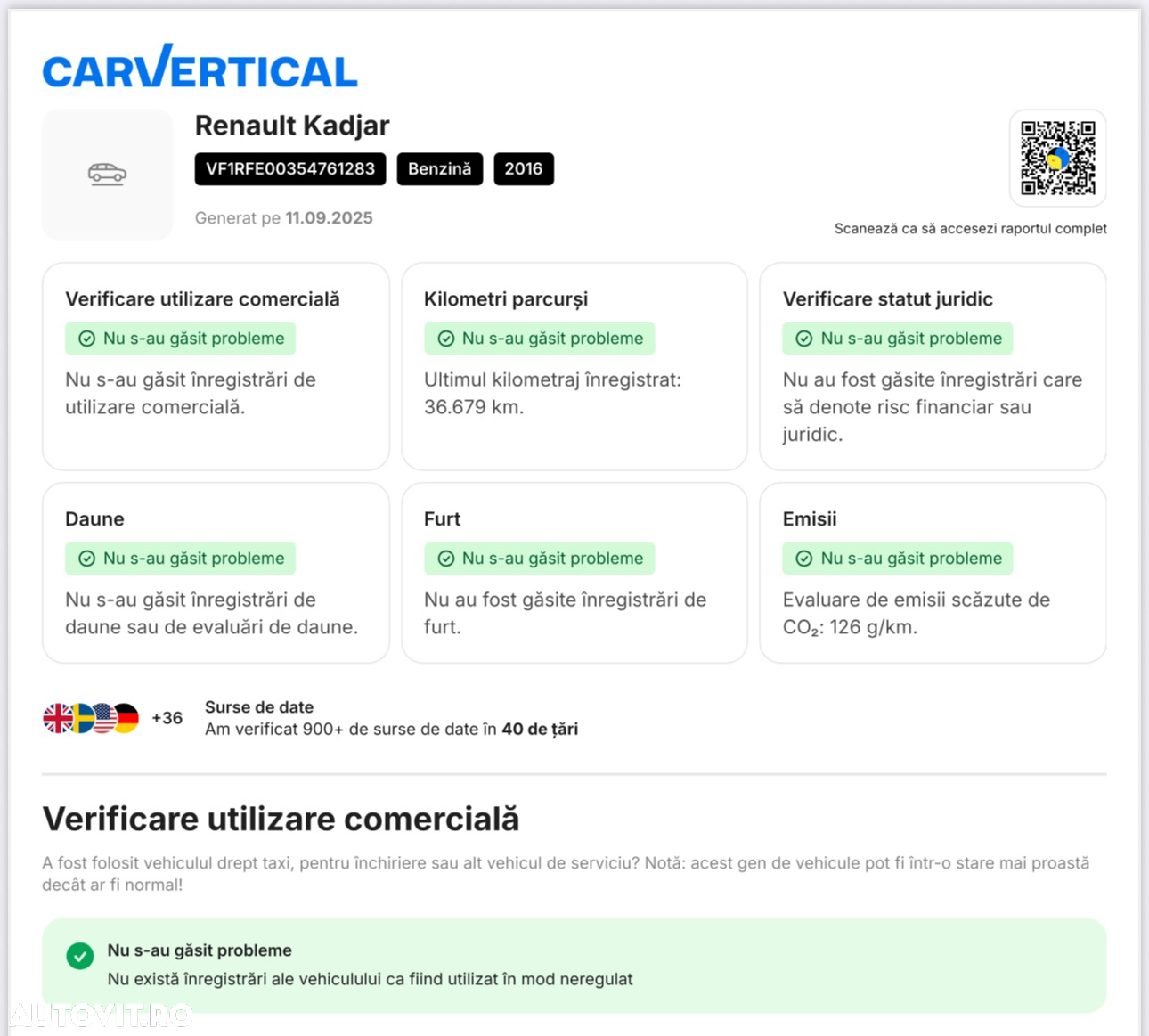Click the Swedish flag icon

tap(82, 718)
